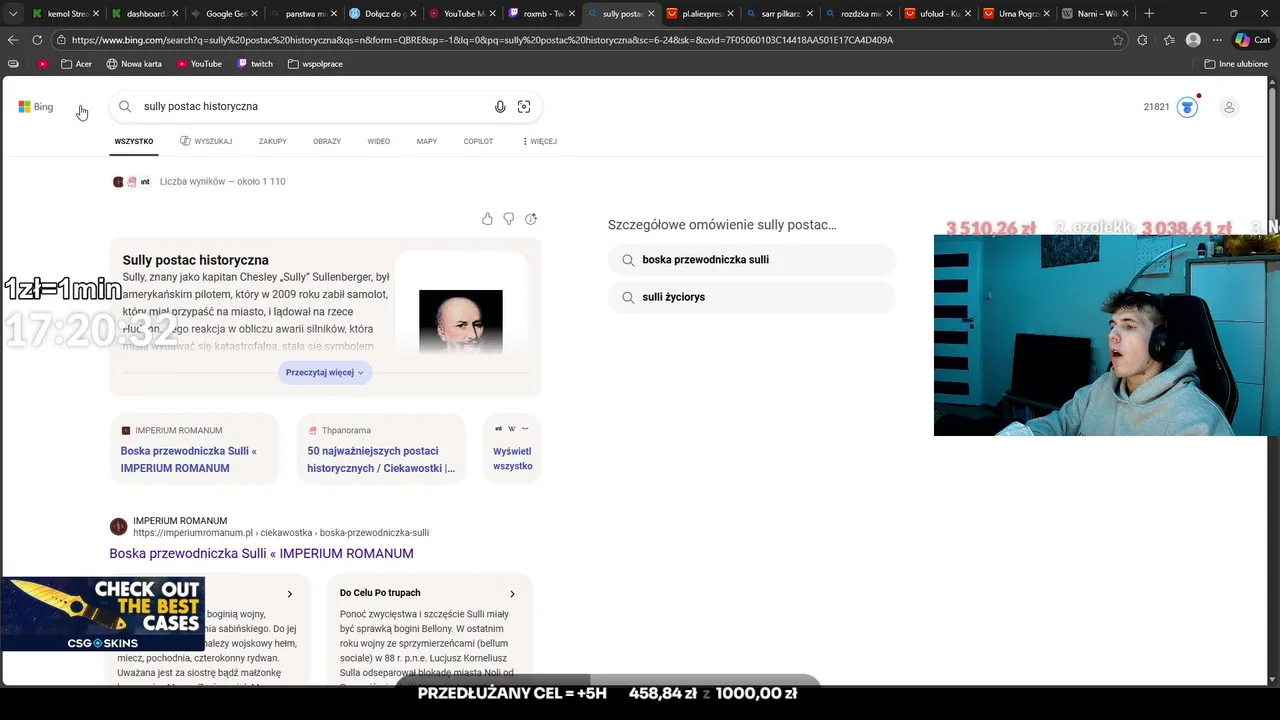Open CSGO Skins best cases ad banner
The width and height of the screenshot is (1280, 720).
[x=103, y=614]
